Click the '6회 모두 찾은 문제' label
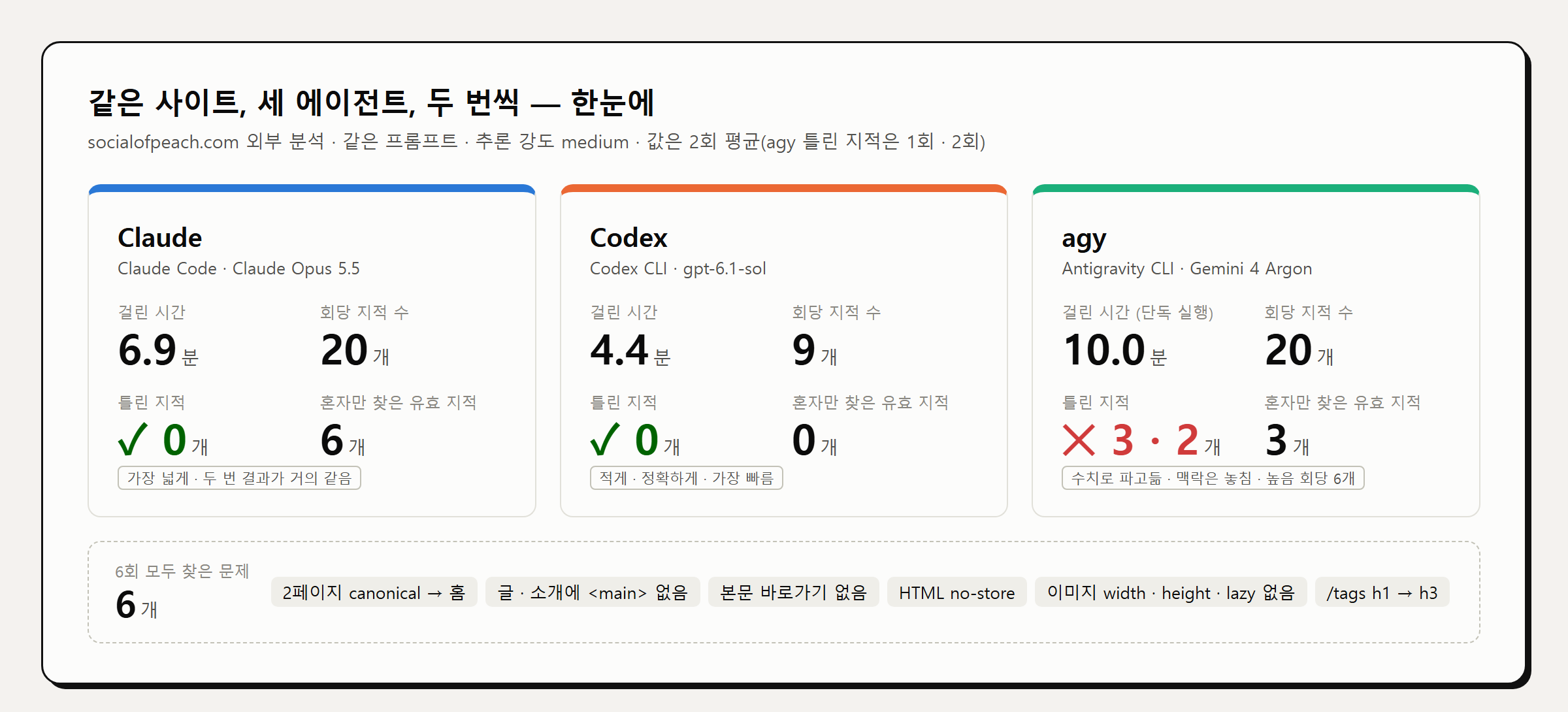 [182, 572]
